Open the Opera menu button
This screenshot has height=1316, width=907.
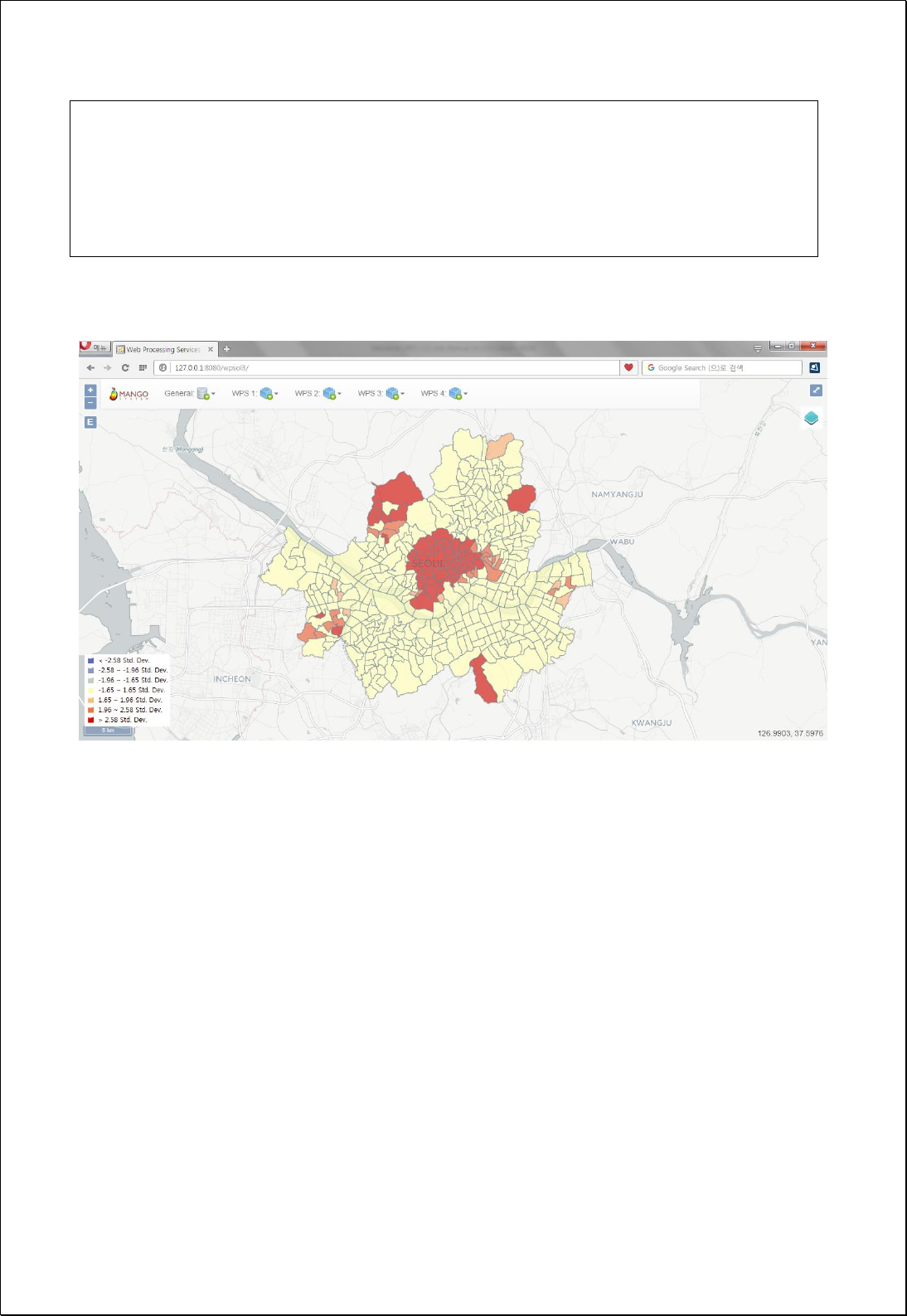(x=95, y=347)
